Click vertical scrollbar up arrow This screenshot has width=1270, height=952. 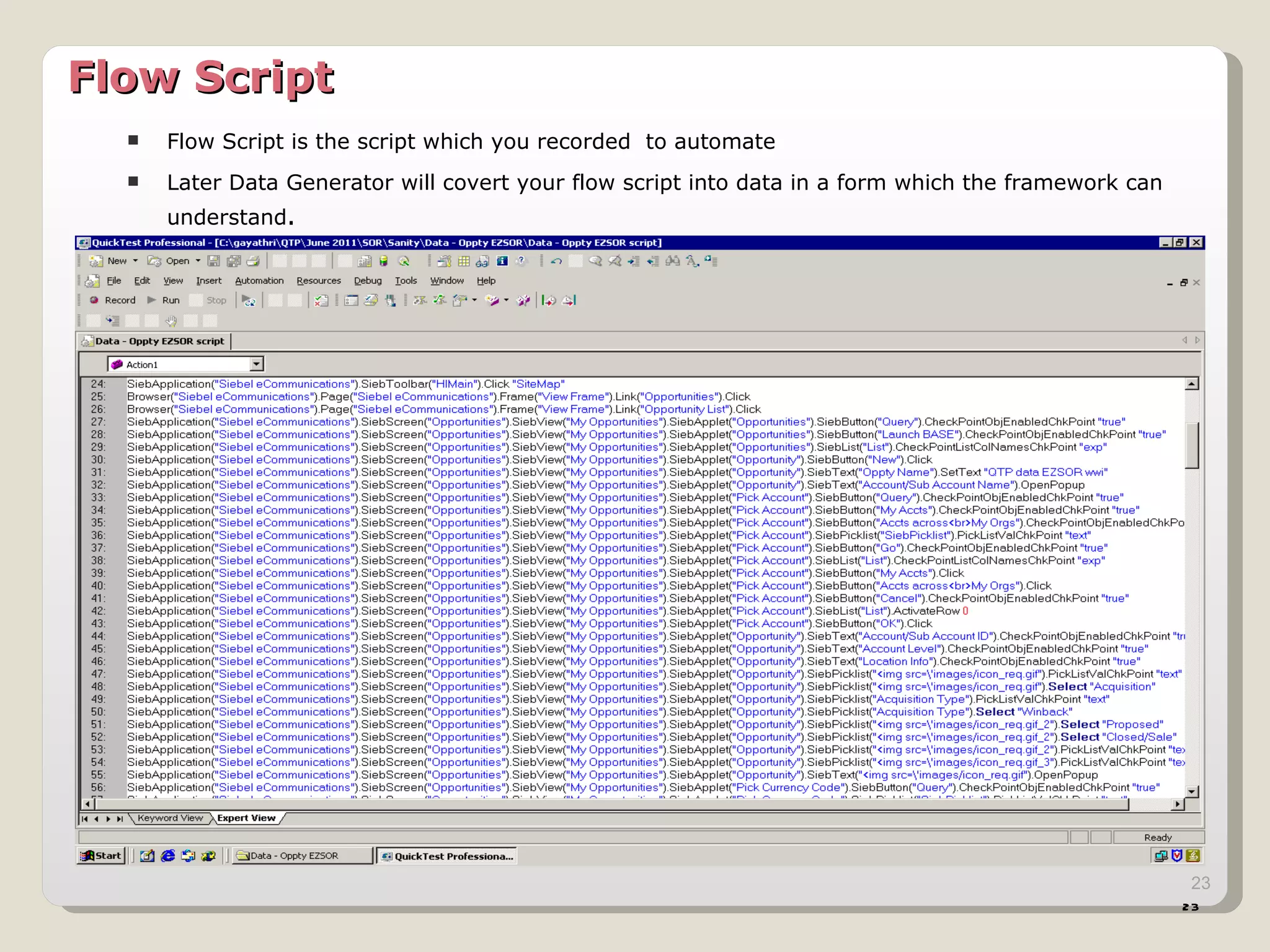click(x=1192, y=384)
